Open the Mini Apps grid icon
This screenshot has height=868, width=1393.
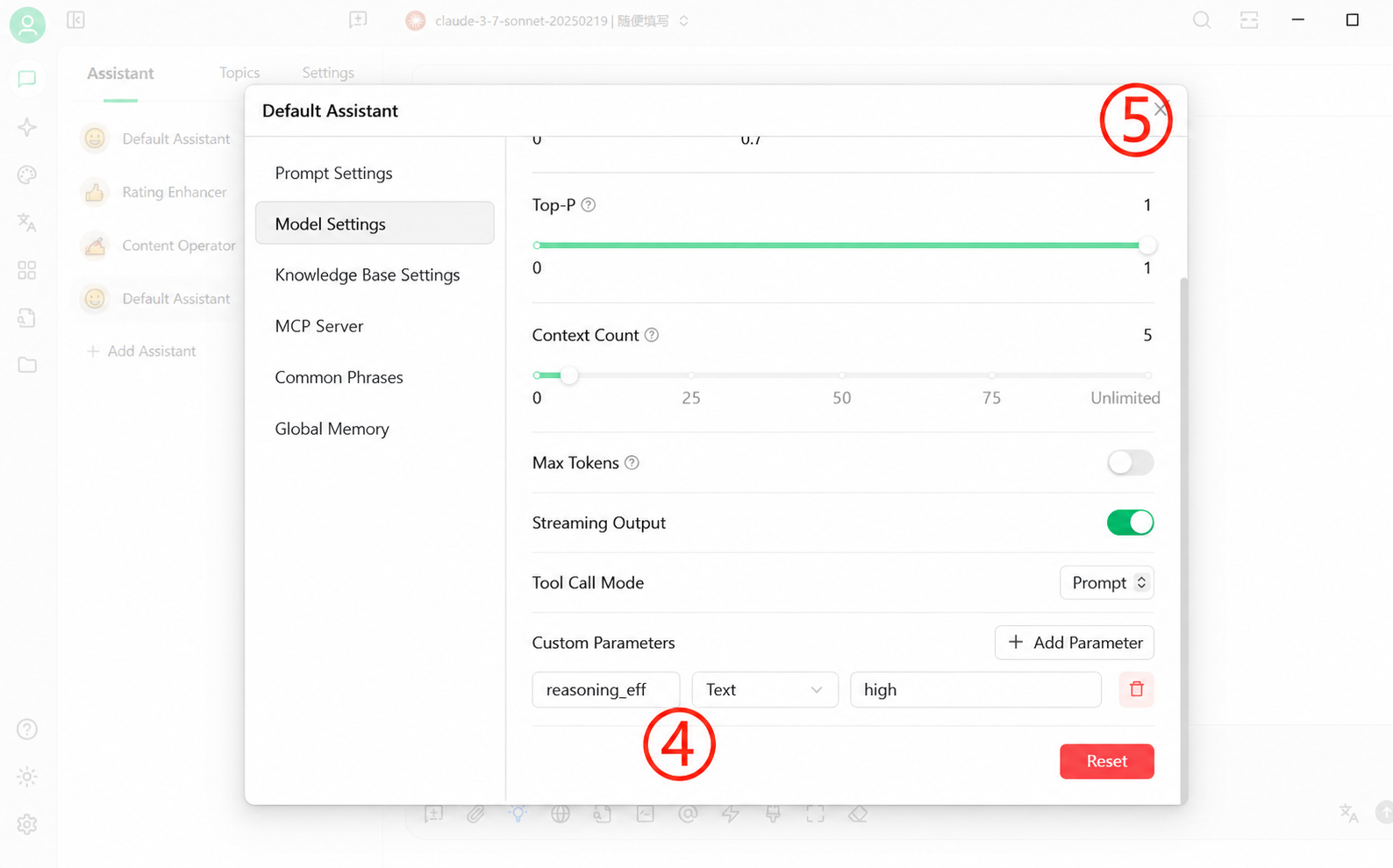27,270
